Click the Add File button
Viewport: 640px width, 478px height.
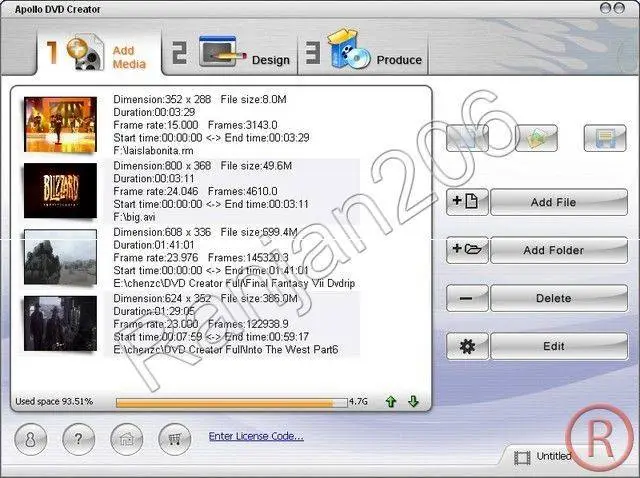[559, 202]
